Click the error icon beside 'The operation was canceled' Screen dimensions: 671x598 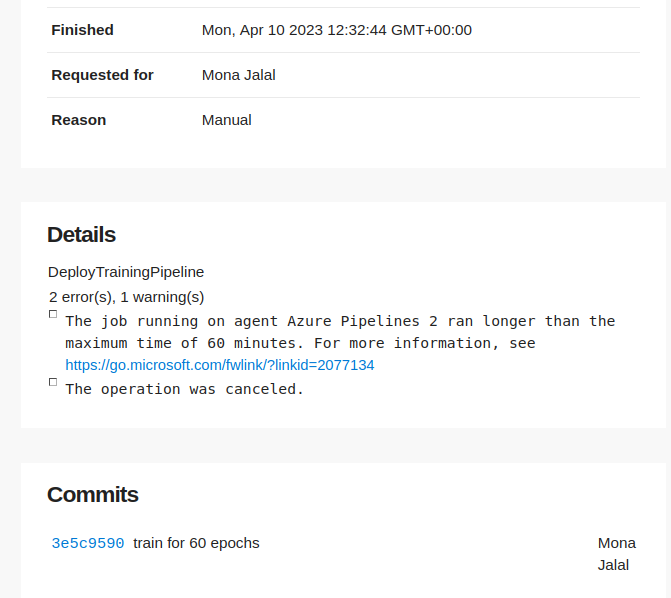point(53,382)
